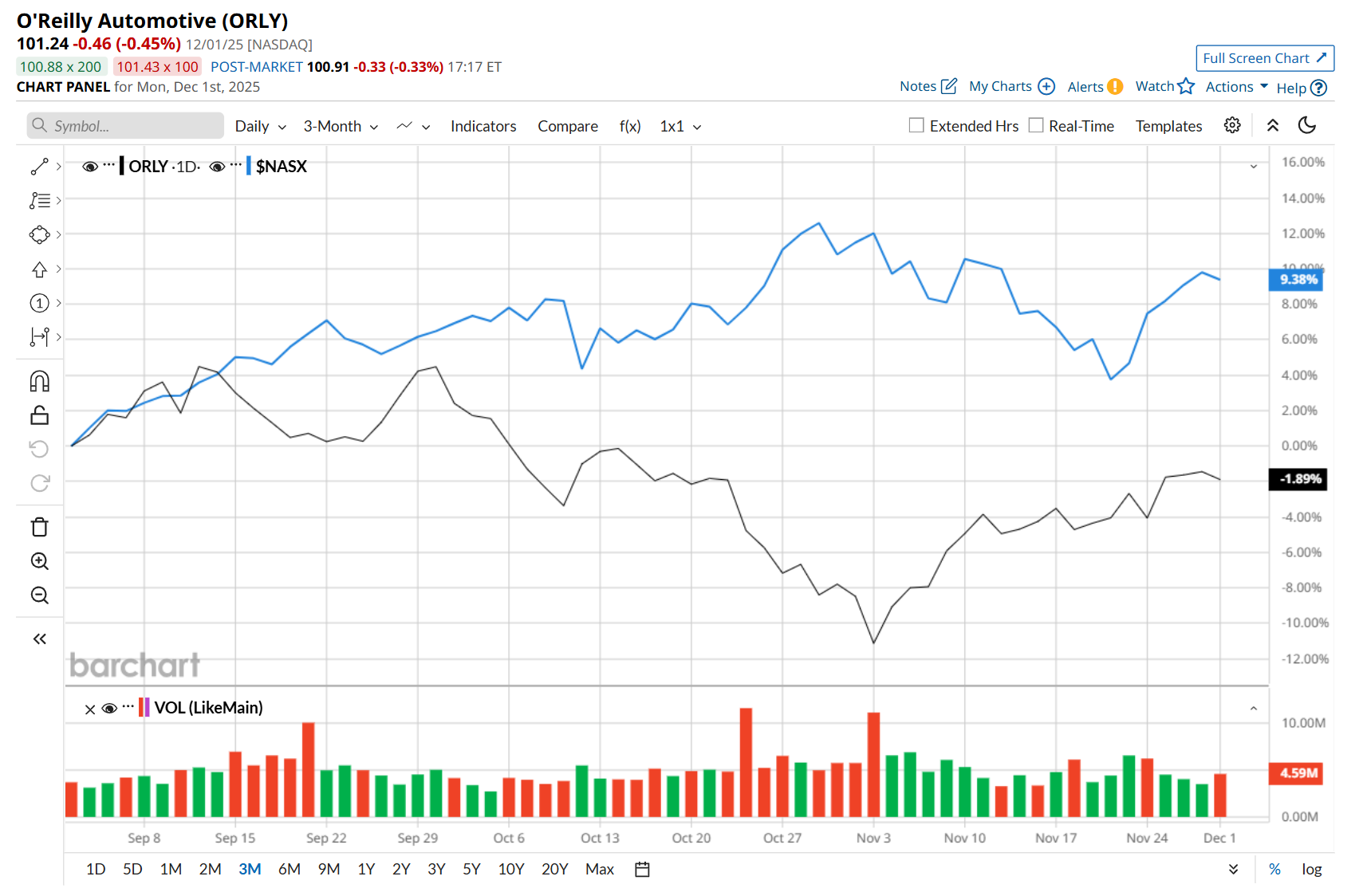Image resolution: width=1363 pixels, height=896 pixels.
Task: Open the Daily frequency dropdown
Action: [x=260, y=126]
